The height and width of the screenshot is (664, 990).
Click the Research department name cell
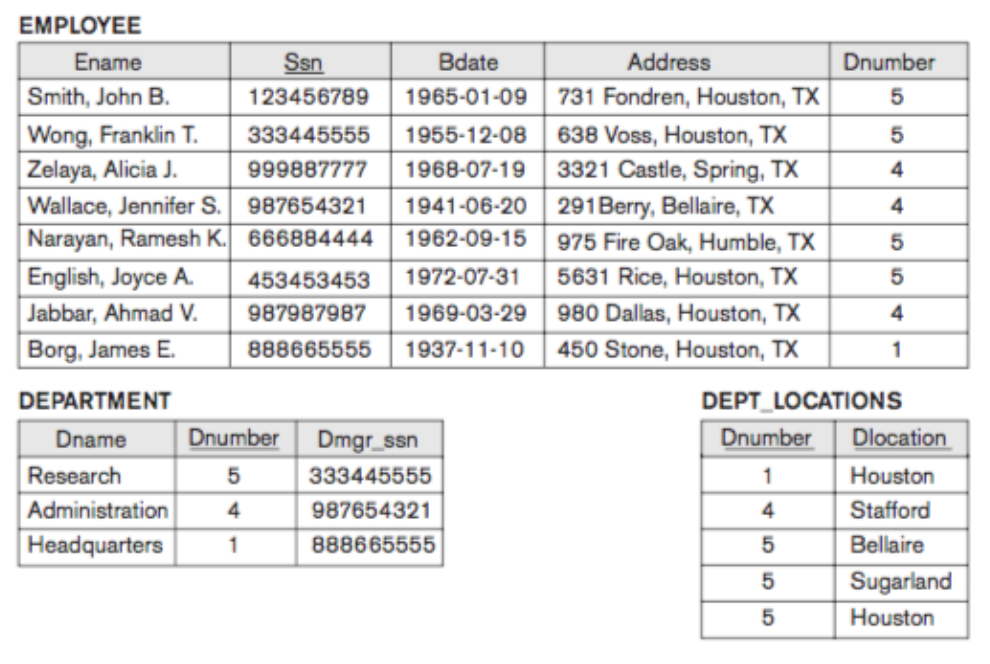(75, 475)
